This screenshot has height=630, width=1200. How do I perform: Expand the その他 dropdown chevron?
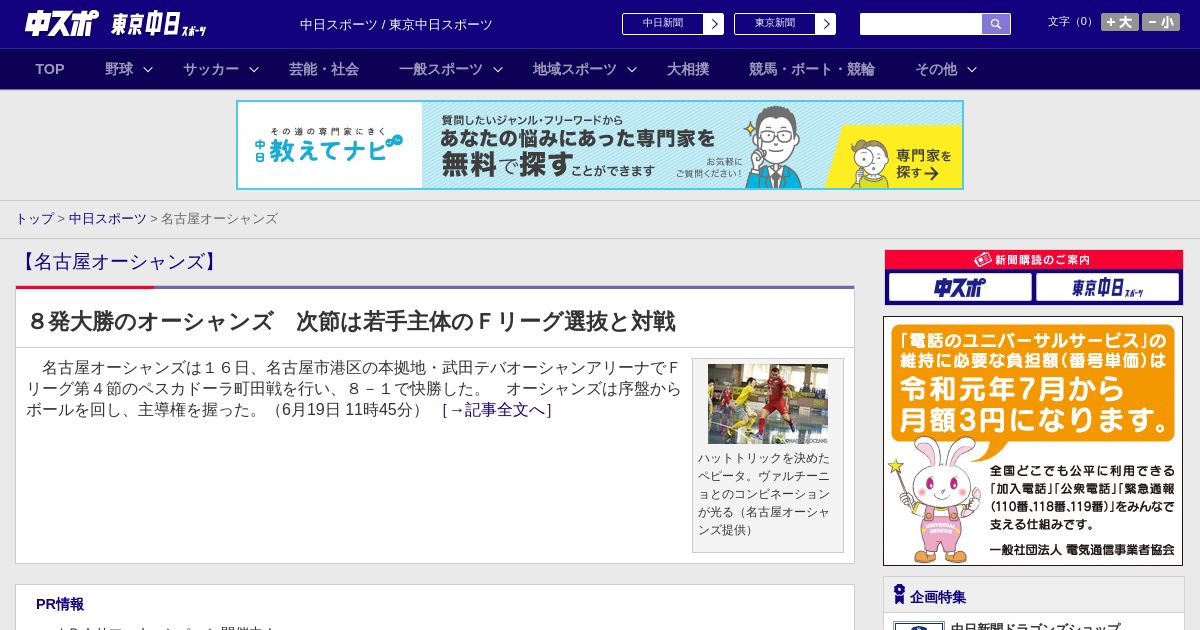point(972,70)
